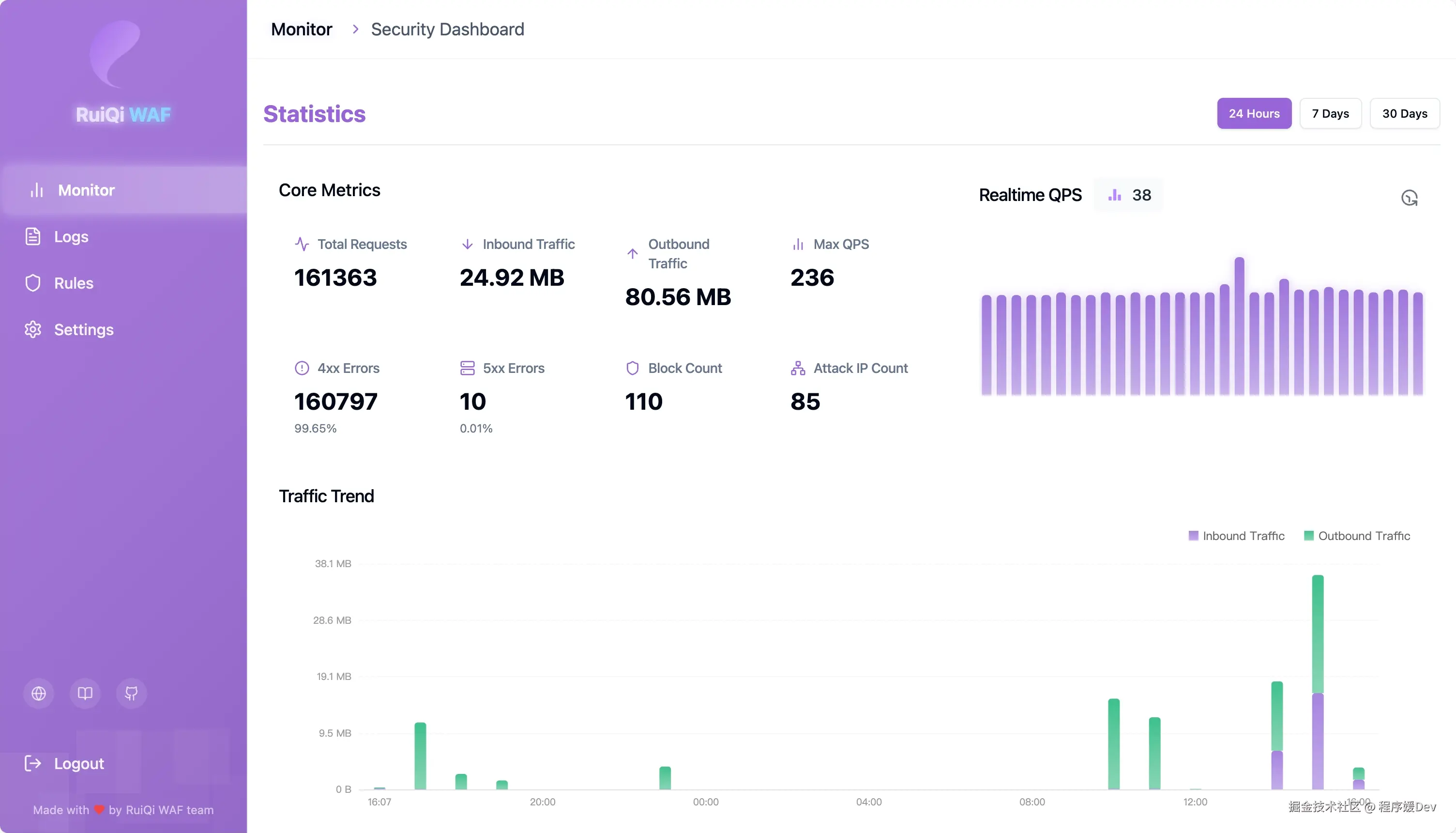
Task: Click the Settings gear icon
Action: pos(32,329)
